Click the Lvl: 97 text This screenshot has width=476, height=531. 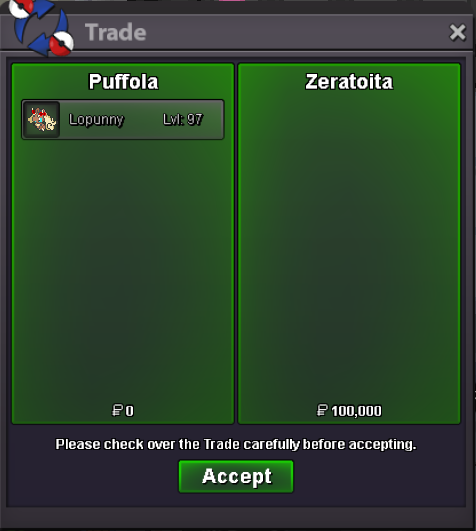point(183,120)
